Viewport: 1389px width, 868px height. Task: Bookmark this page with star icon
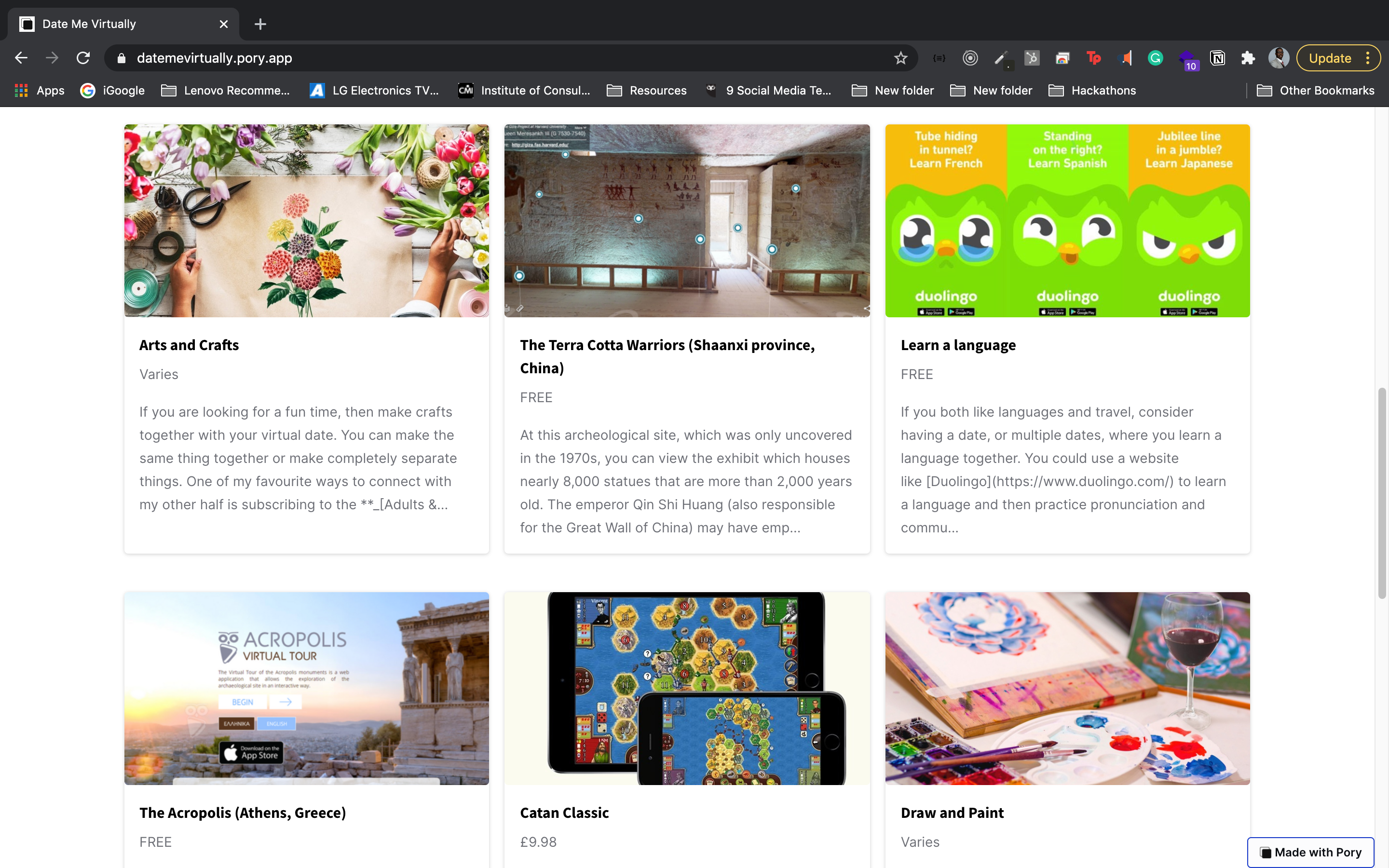coord(900,58)
